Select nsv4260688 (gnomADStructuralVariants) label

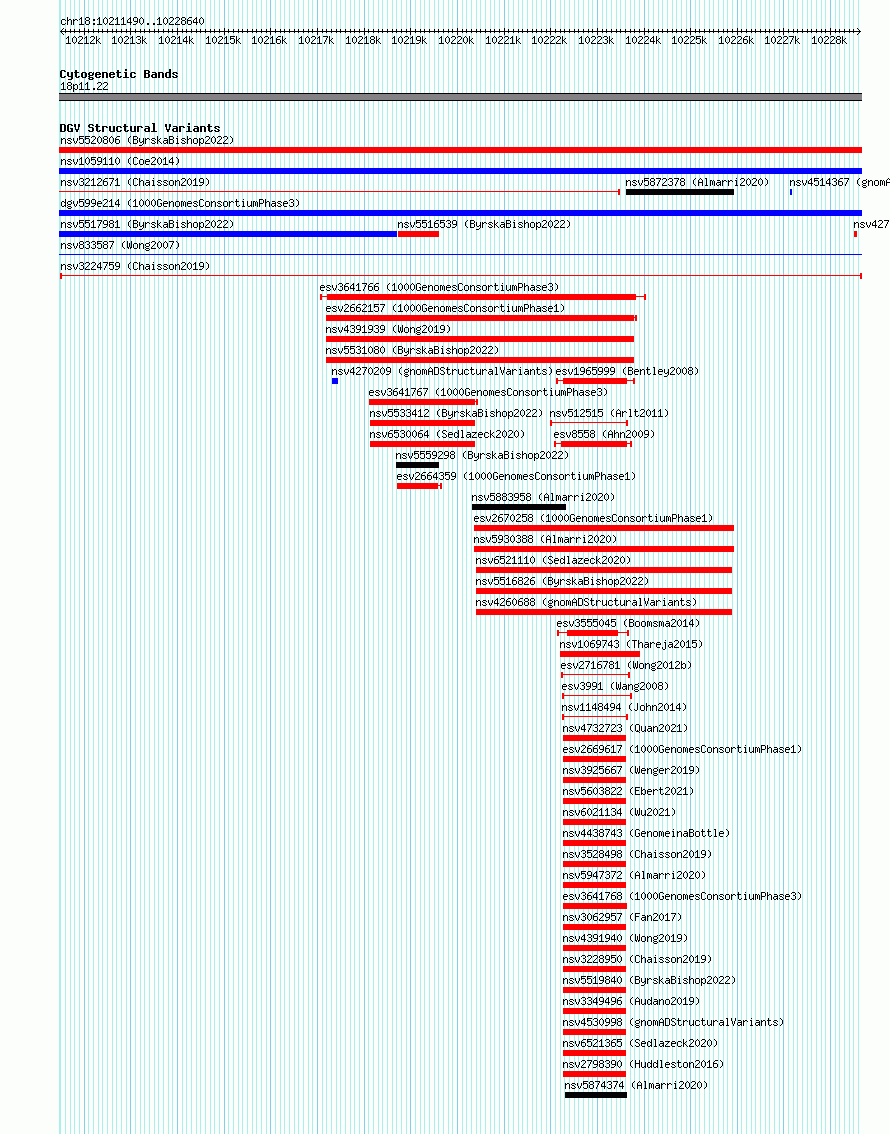coord(586,602)
